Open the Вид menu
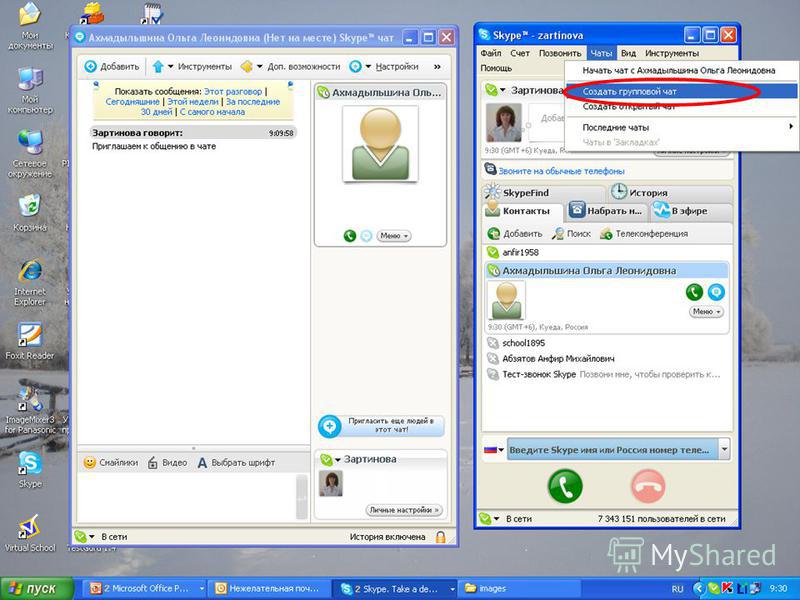The width and height of the screenshot is (800, 600). [x=628, y=53]
